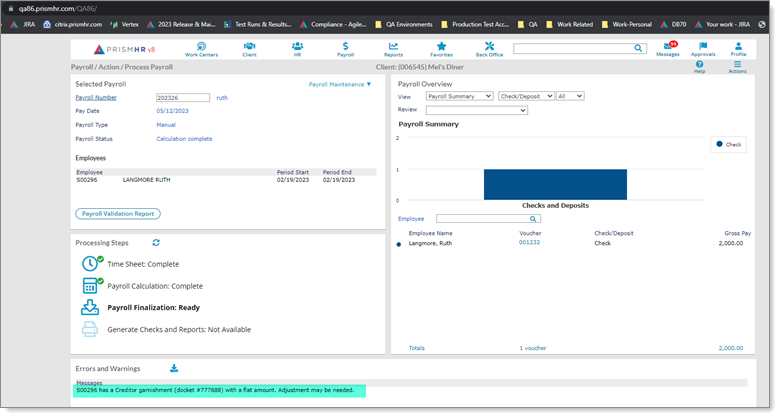The width and height of the screenshot is (780, 418).
Task: Open the Payroll dollar-sign menu
Action: click(345, 49)
